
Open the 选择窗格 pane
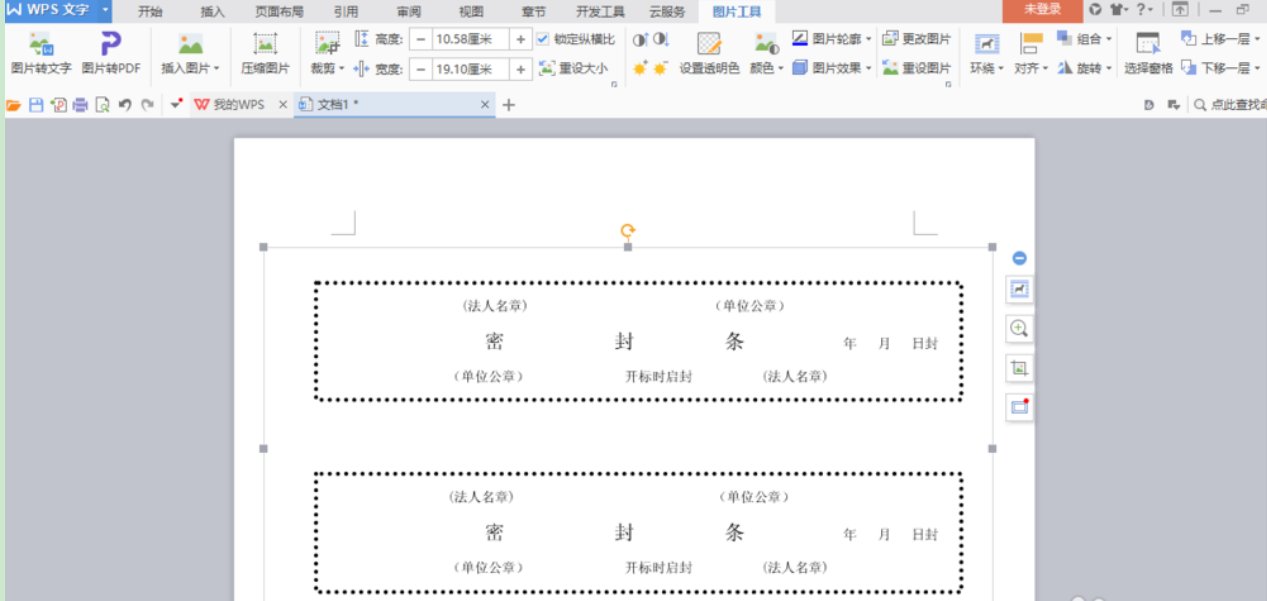(1148, 53)
